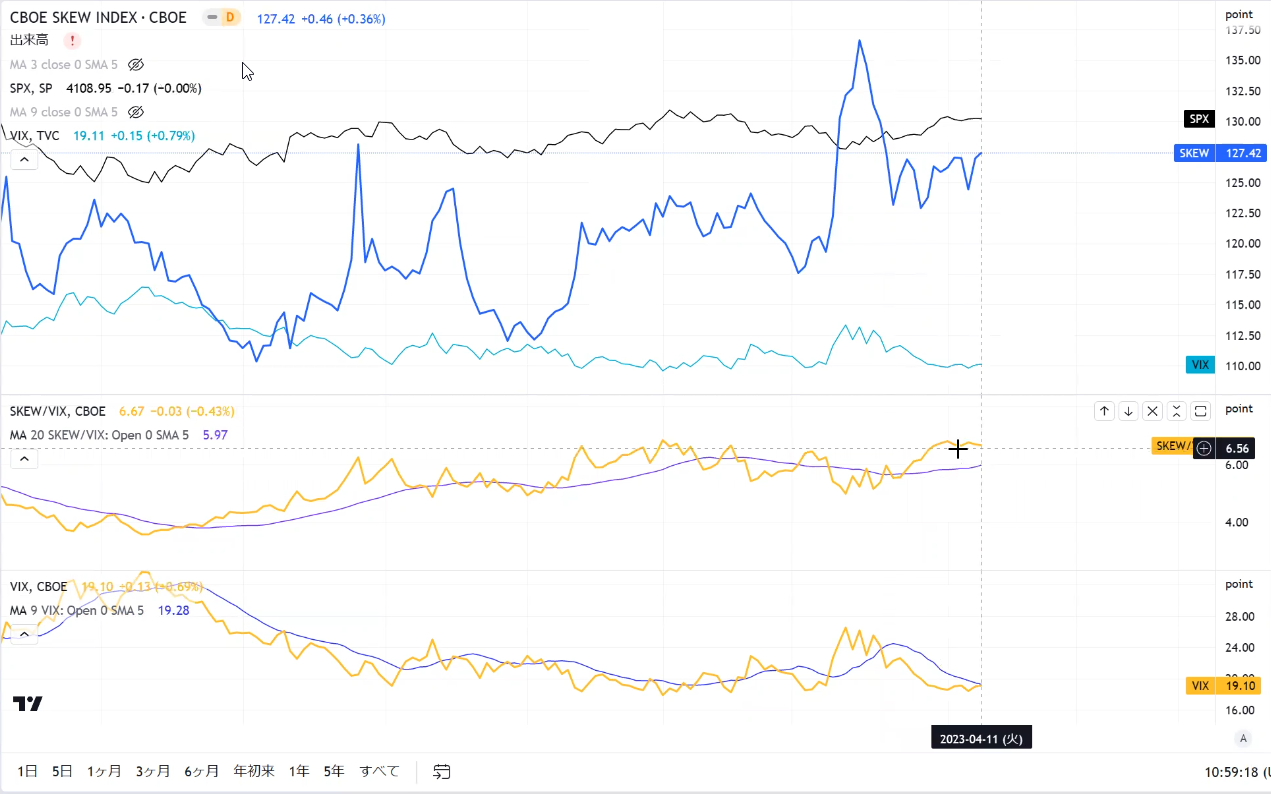Click the red volume warning icon
The image size is (1271, 794).
pos(72,40)
